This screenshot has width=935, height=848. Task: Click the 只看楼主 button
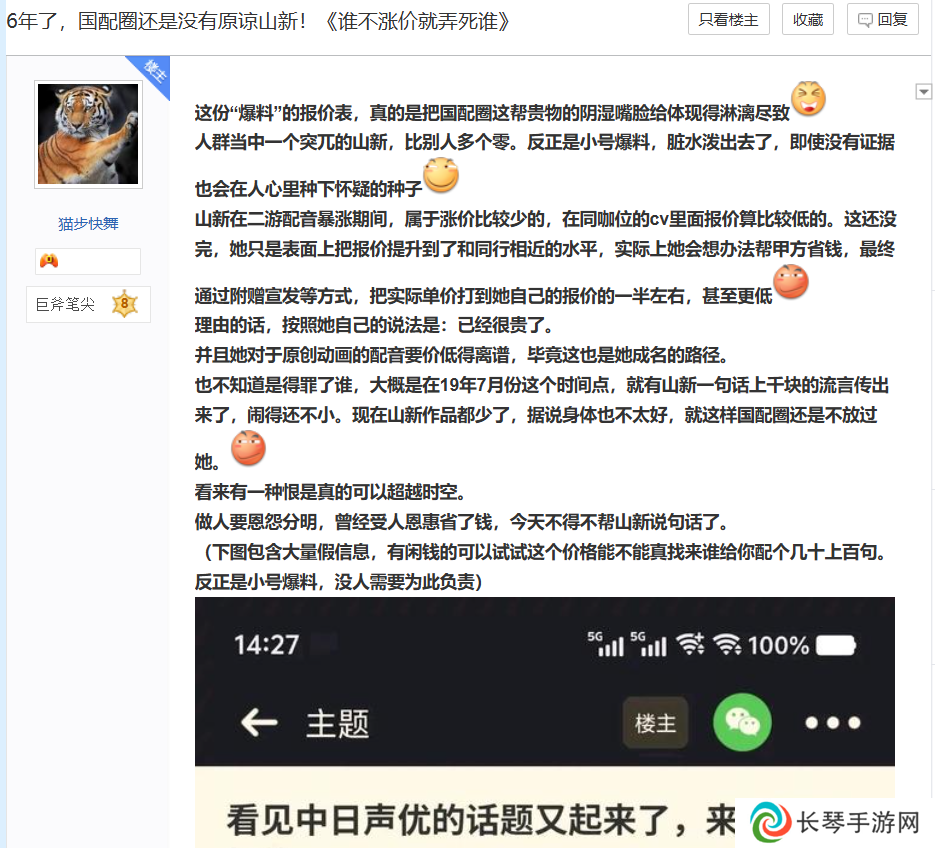(x=728, y=20)
